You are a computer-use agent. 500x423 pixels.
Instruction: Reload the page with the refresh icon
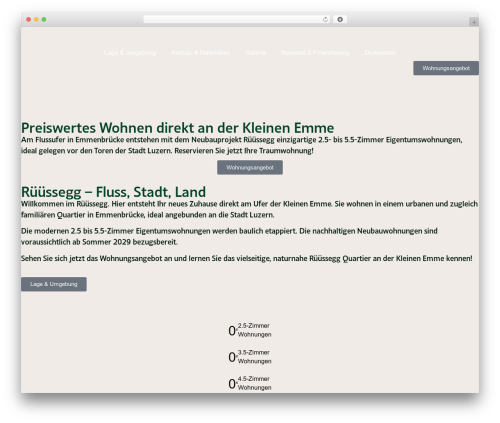click(x=325, y=19)
